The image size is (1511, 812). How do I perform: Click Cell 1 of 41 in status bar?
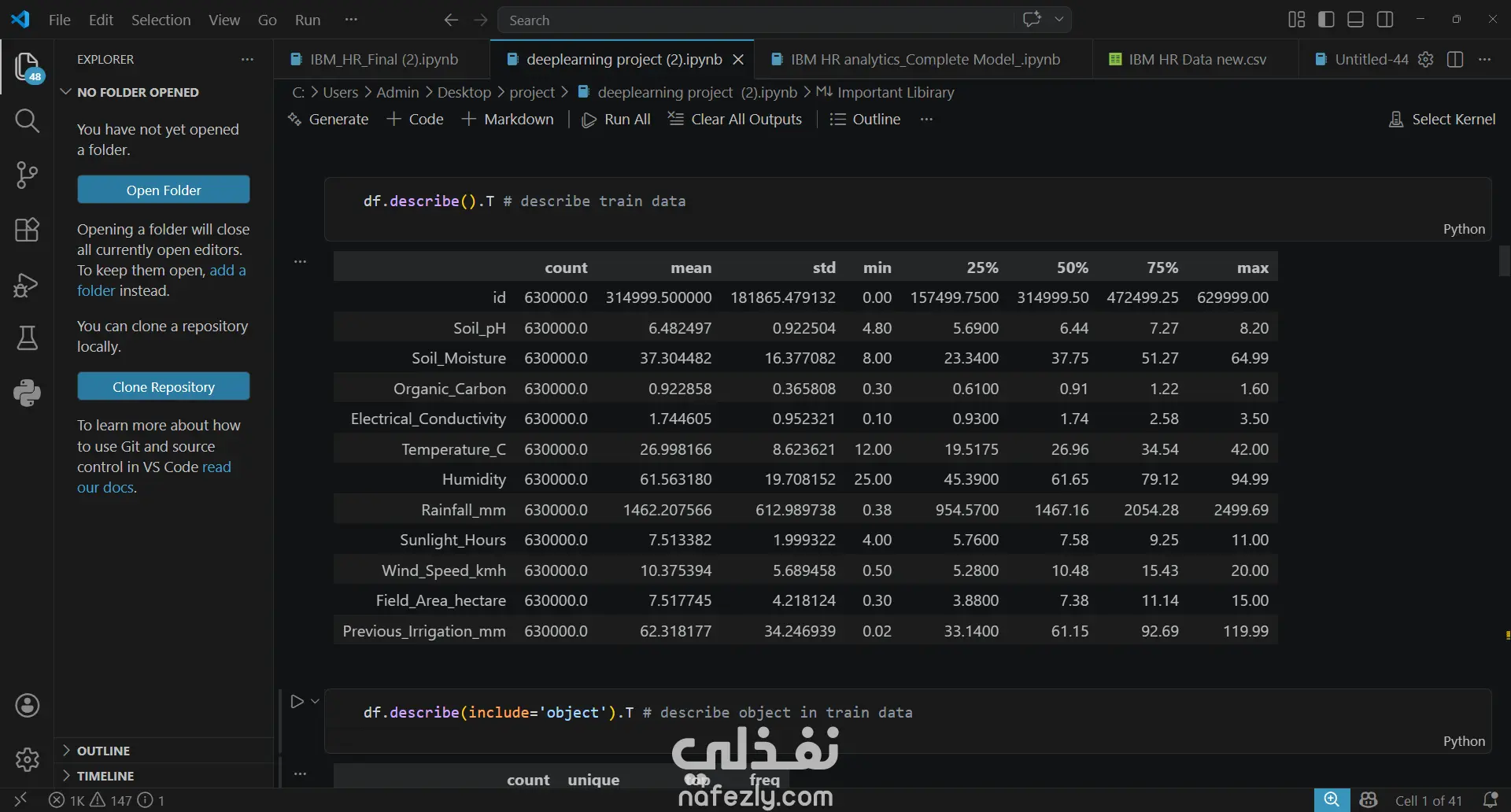click(1428, 800)
